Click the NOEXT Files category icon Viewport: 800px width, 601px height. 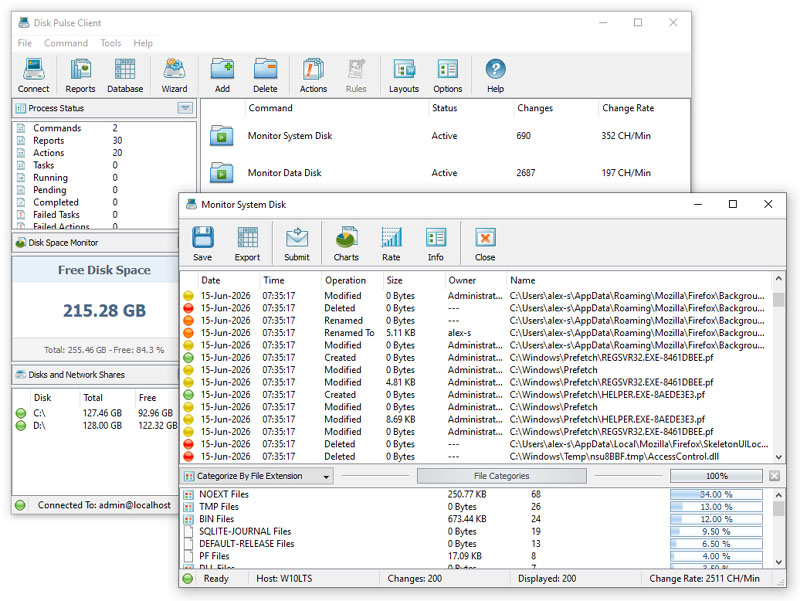[189, 494]
